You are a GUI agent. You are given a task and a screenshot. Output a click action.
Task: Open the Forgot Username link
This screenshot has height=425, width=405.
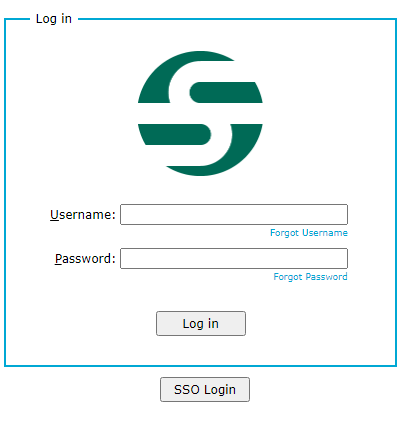[x=309, y=233]
